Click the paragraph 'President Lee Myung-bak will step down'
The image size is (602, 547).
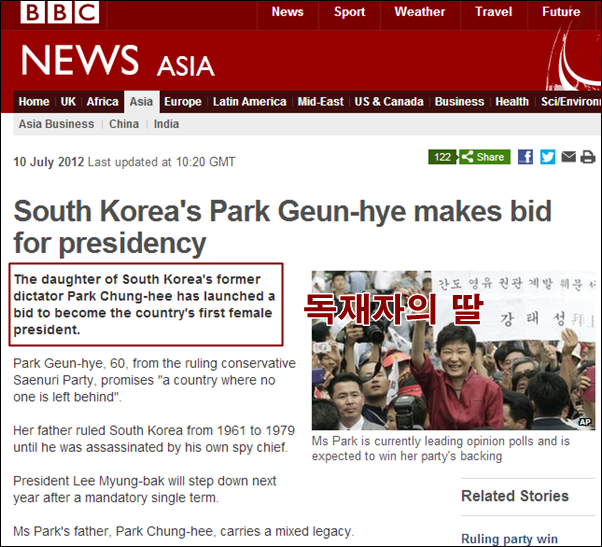pyautogui.click(x=145, y=489)
